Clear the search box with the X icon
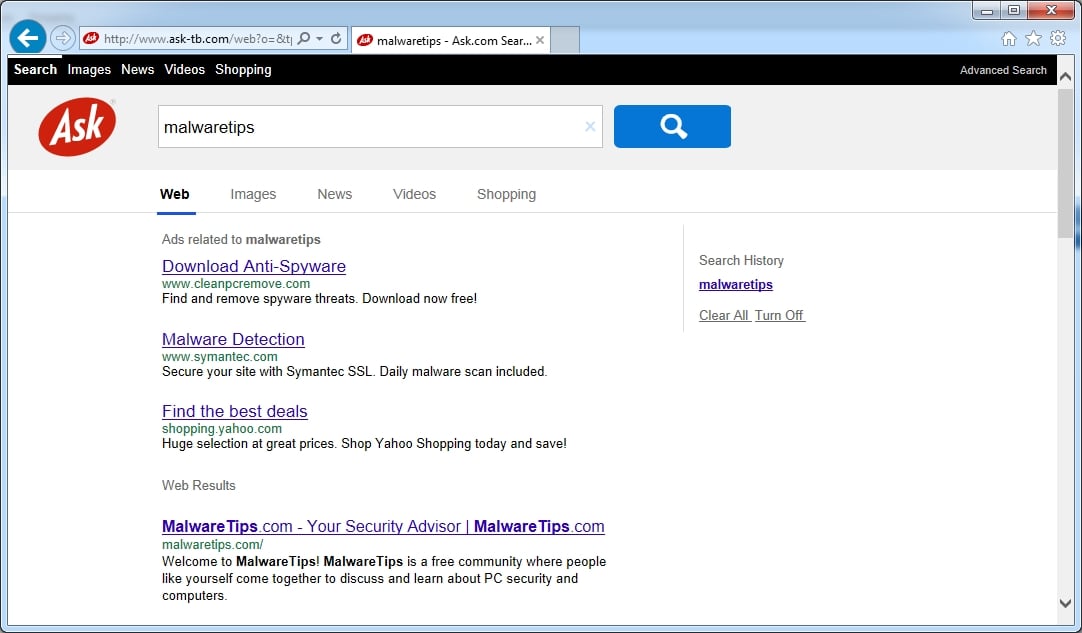Screen dimensions: 1082x633 tap(590, 126)
